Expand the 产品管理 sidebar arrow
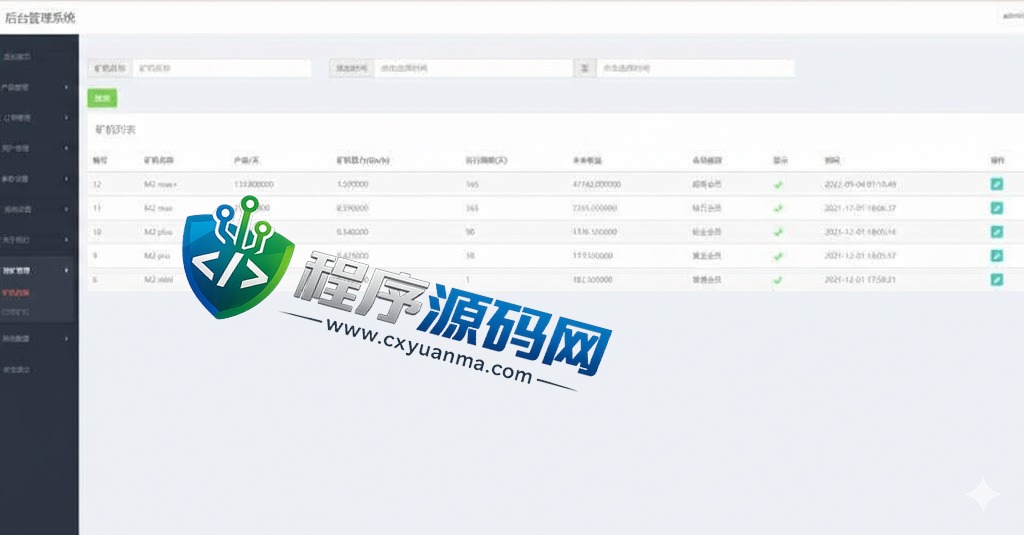The image size is (1024, 535). (x=66, y=87)
